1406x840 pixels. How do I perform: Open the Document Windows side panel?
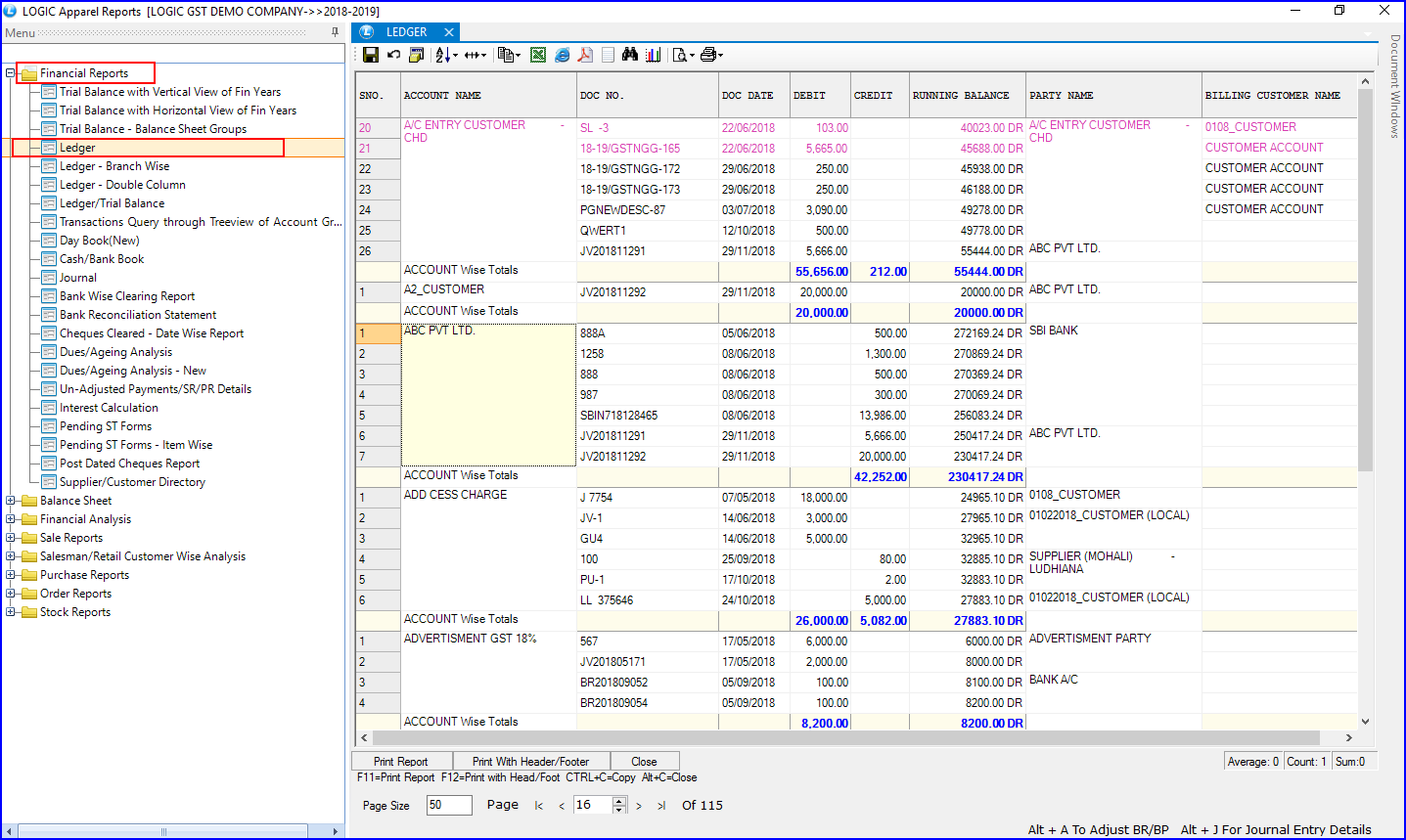click(1394, 86)
